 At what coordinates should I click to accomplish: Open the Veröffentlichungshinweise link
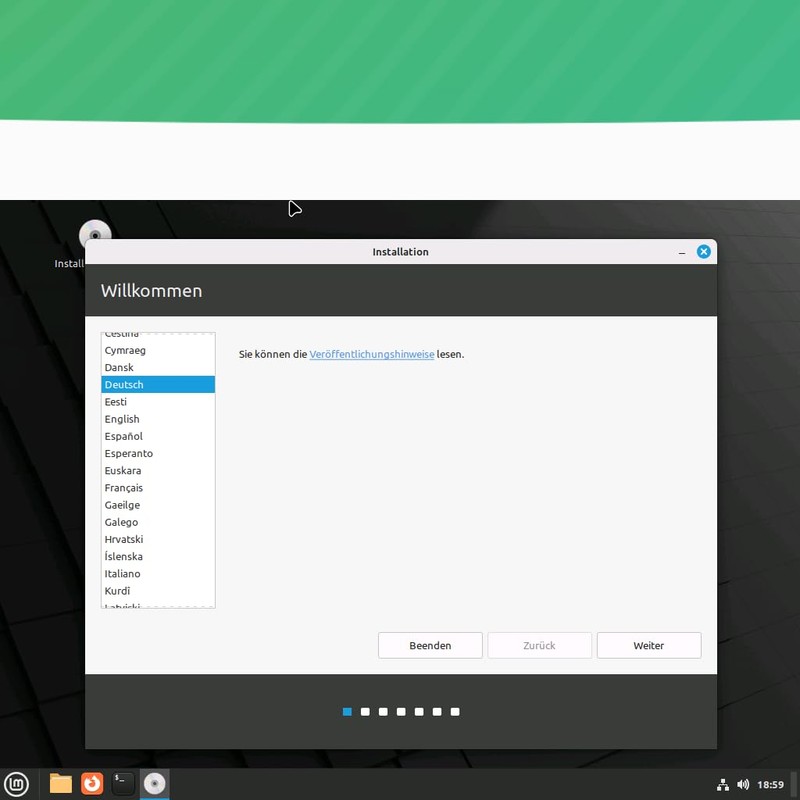pos(371,354)
